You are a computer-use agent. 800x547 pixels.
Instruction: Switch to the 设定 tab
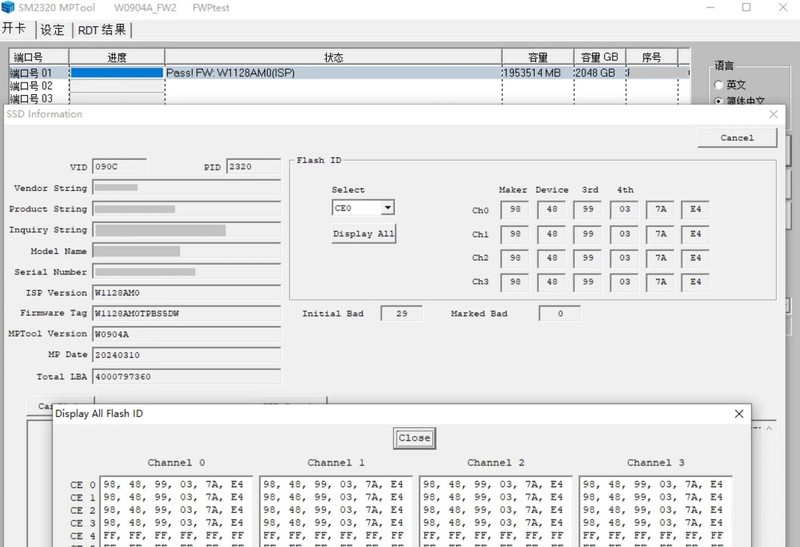pyautogui.click(x=52, y=30)
